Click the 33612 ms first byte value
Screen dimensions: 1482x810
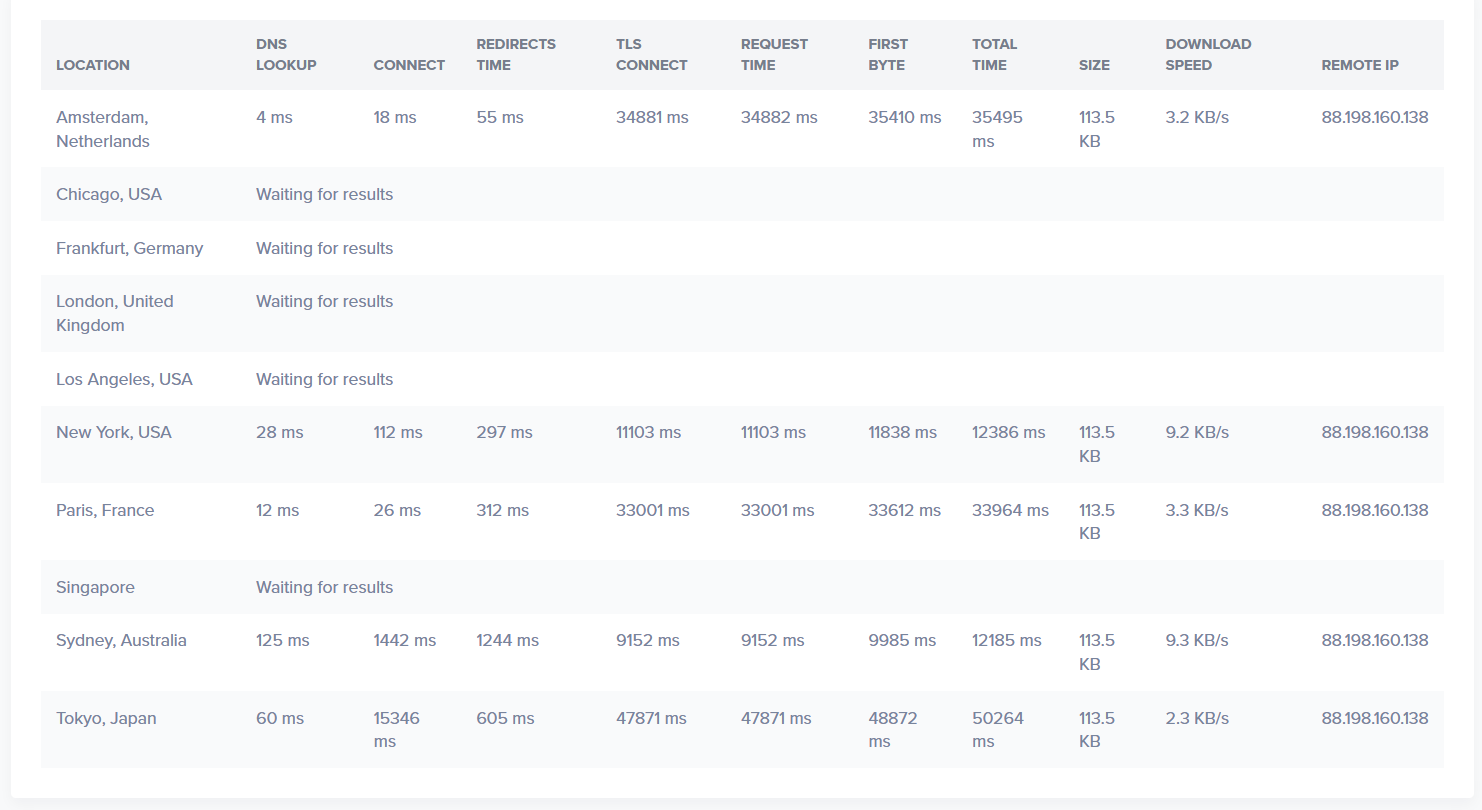pos(904,510)
